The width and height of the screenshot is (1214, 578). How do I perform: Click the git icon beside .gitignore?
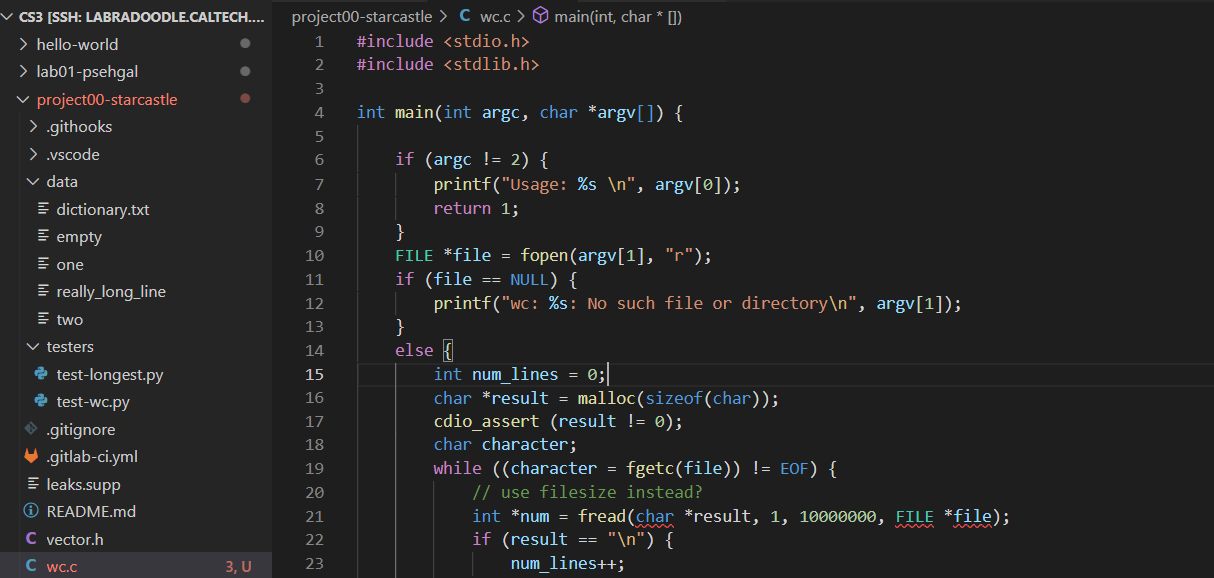[31, 430]
